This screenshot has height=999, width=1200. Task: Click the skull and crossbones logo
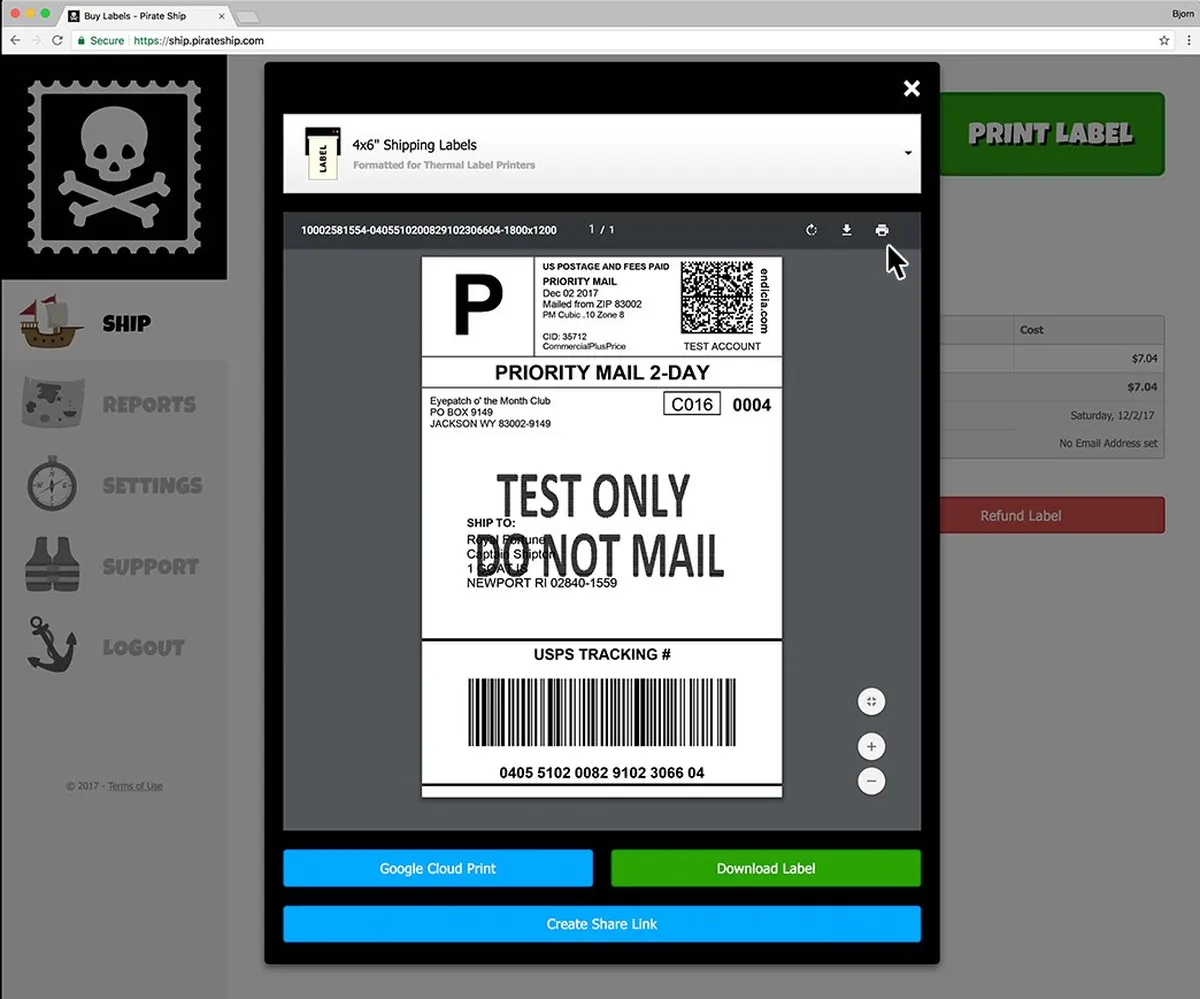click(x=113, y=167)
